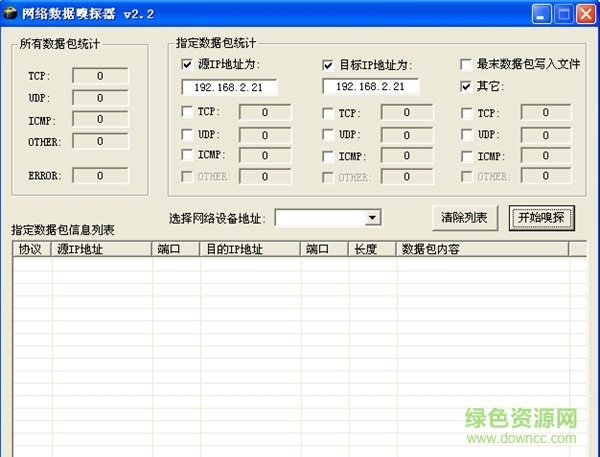Screen dimensions: 600x457
Task: Toggle the 源IP地址为 checkbox
Action: click(188, 65)
